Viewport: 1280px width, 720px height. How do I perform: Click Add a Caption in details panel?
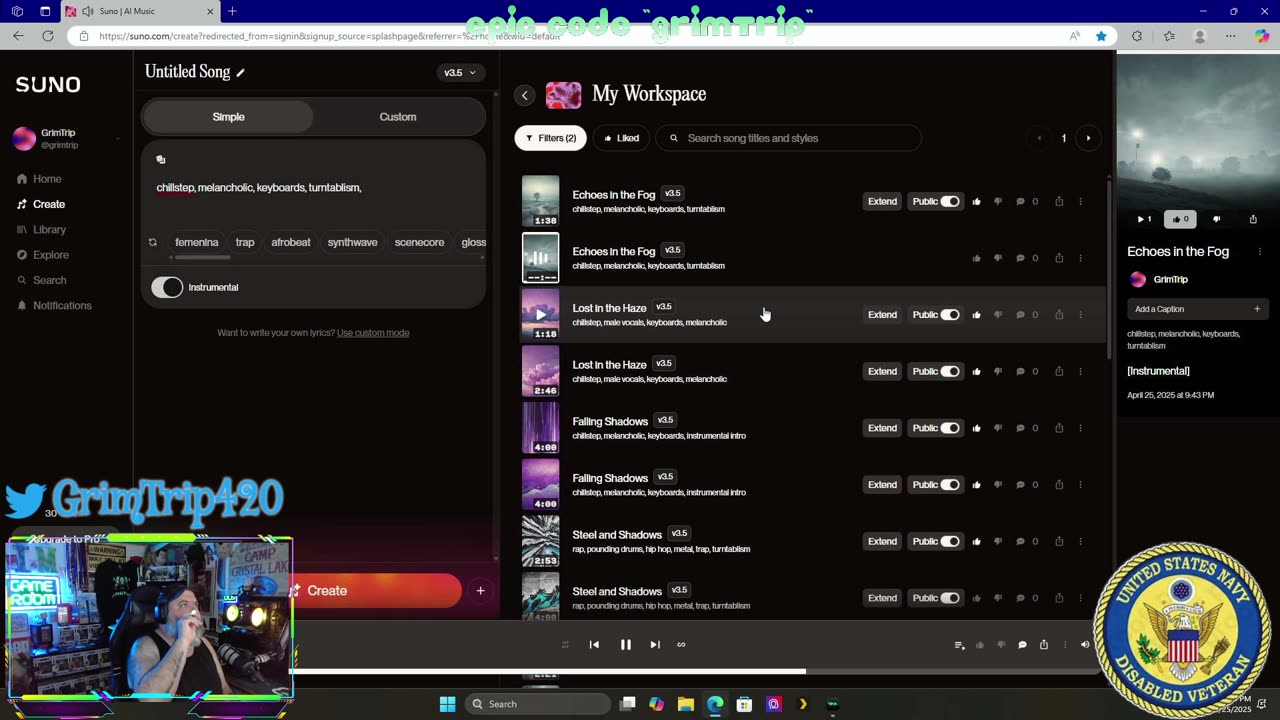pyautogui.click(x=1197, y=309)
